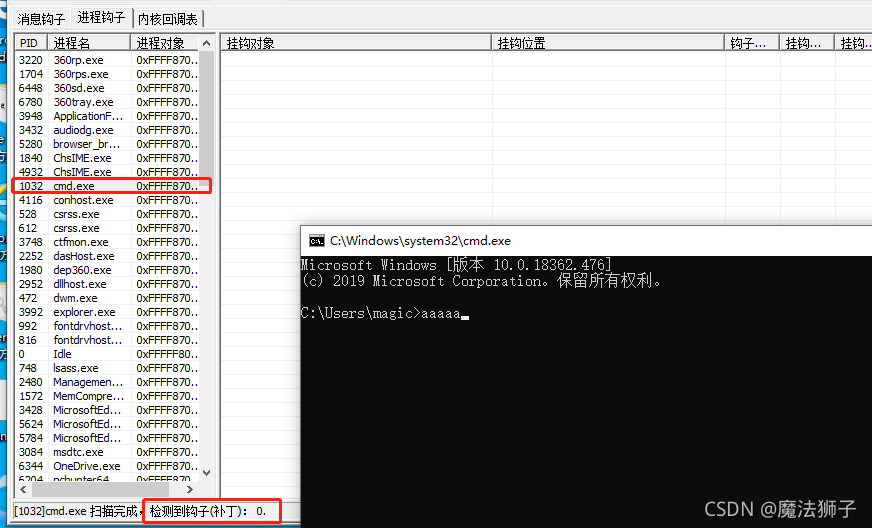Select the lsass.exe process row
Image resolution: width=872 pixels, height=528 pixels.
pyautogui.click(x=107, y=368)
